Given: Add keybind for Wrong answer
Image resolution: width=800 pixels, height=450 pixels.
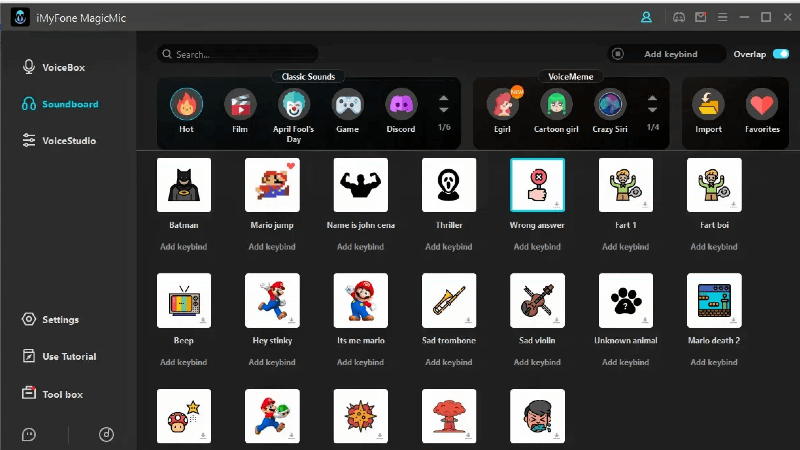Looking at the screenshot, I should [537, 246].
